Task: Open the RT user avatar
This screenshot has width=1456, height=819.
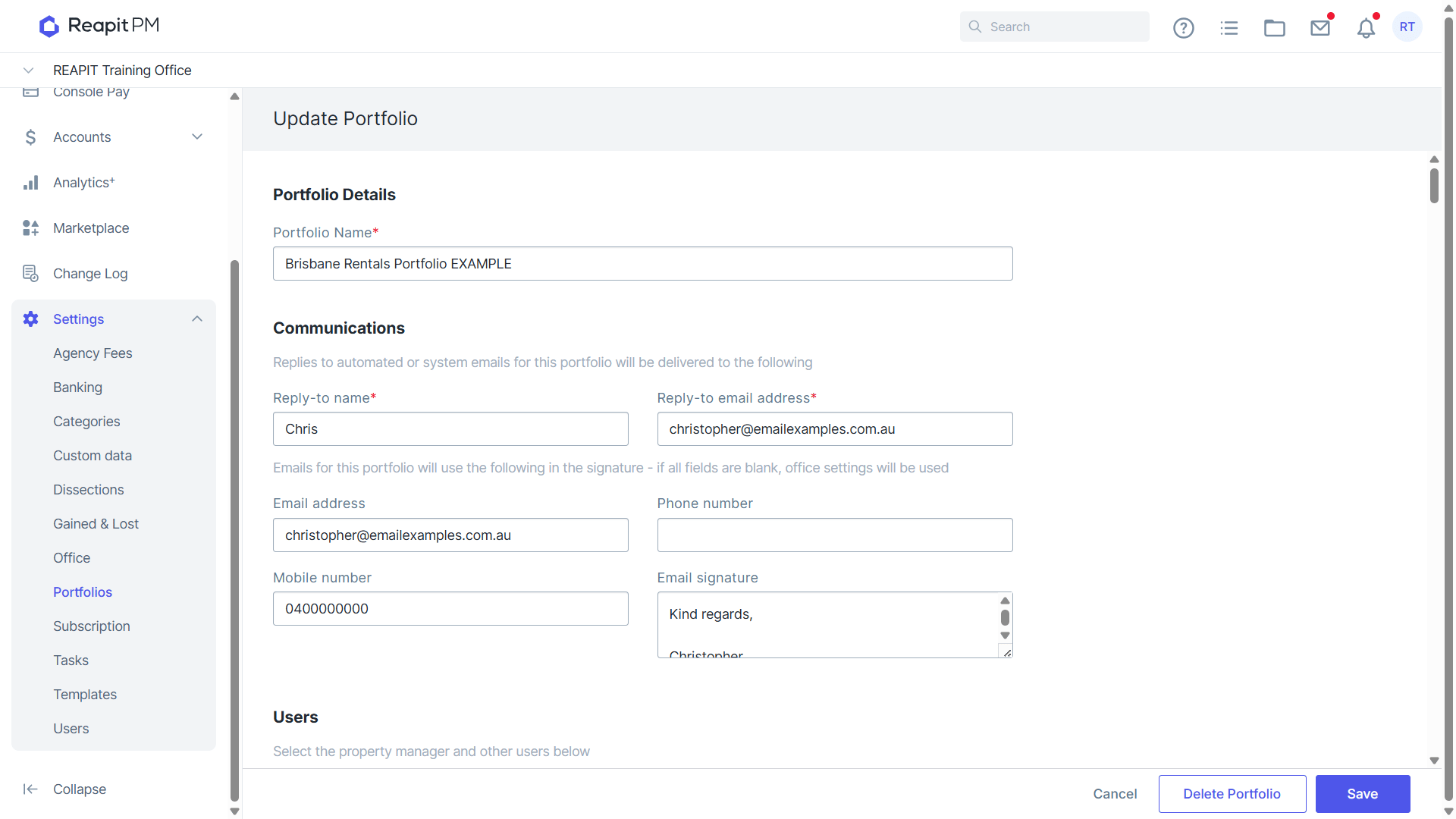Action: point(1407,27)
